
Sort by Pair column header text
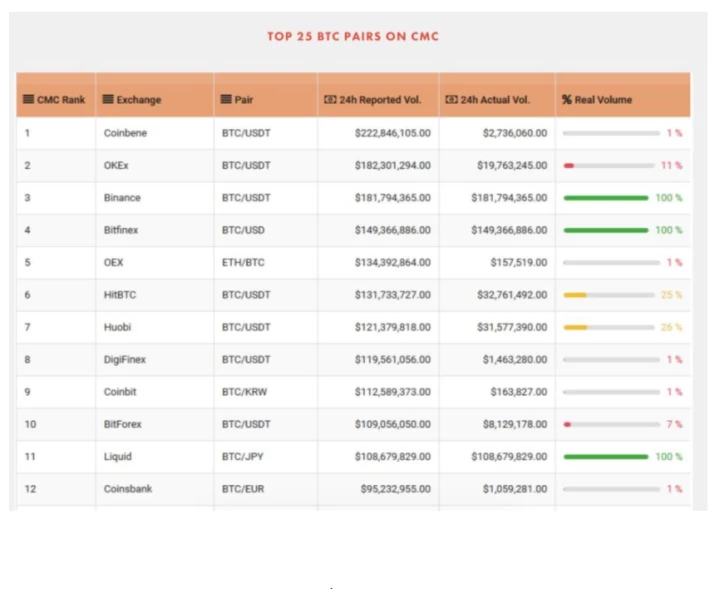tap(244, 100)
